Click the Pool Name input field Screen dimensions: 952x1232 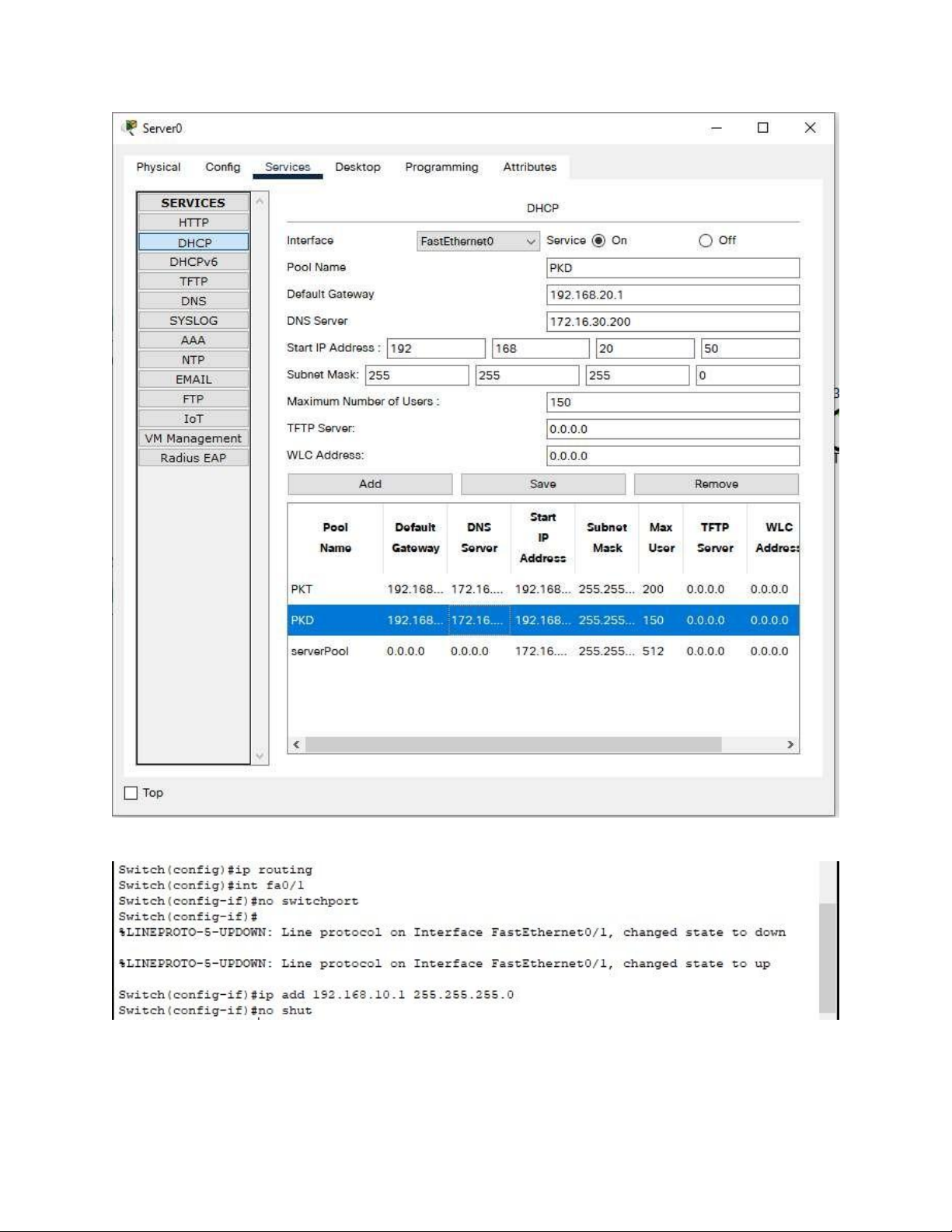tap(673, 268)
